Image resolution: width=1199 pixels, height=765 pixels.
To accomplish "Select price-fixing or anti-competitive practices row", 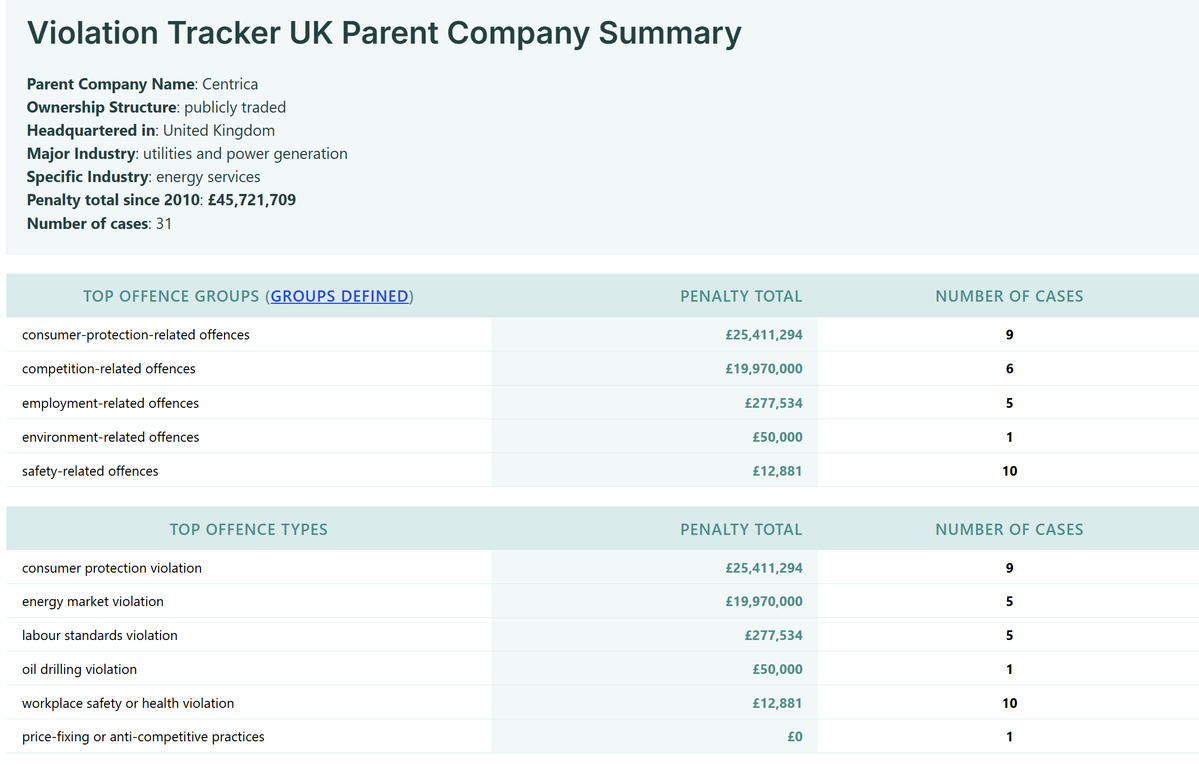I will click(603, 737).
